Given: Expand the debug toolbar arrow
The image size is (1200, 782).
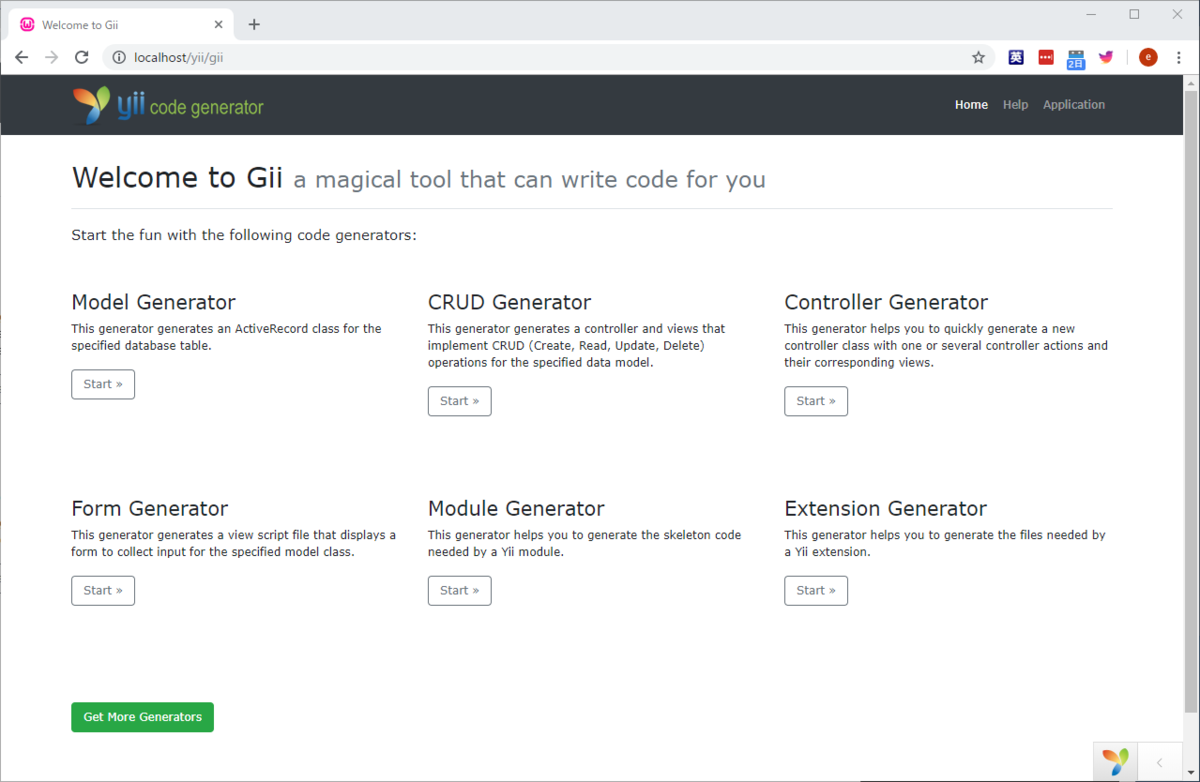Looking at the screenshot, I should point(1160,762).
